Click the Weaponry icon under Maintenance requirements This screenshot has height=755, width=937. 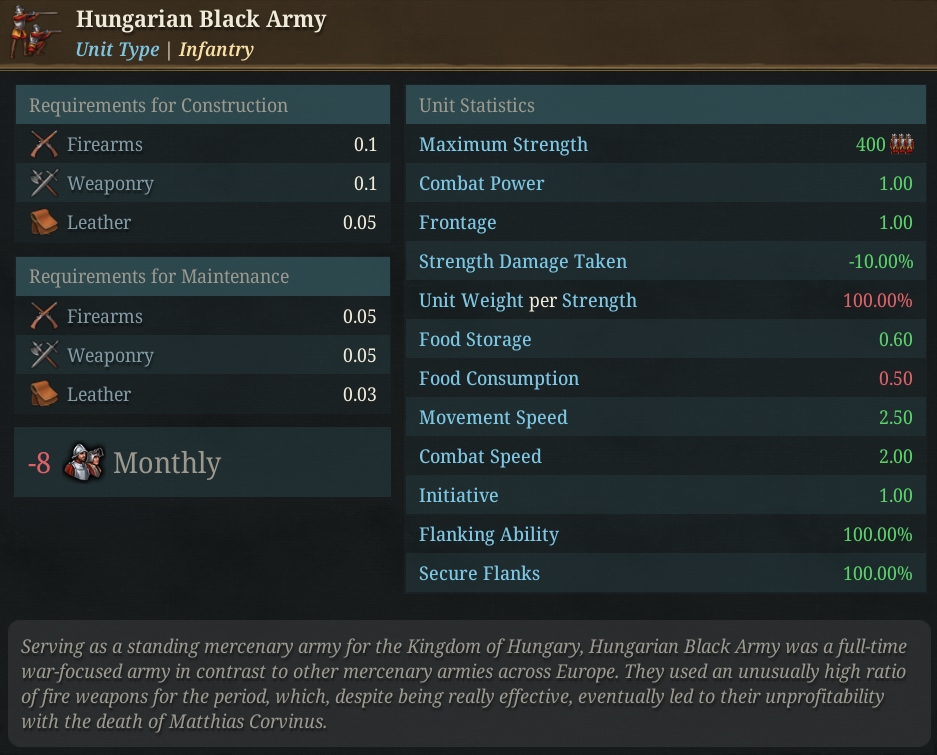click(44, 355)
